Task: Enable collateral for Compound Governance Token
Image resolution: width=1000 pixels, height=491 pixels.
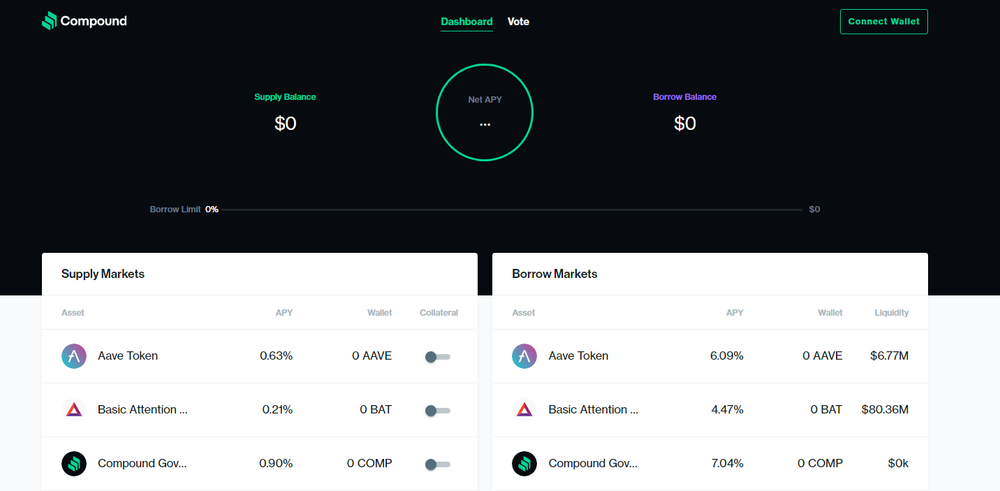Action: click(438, 465)
